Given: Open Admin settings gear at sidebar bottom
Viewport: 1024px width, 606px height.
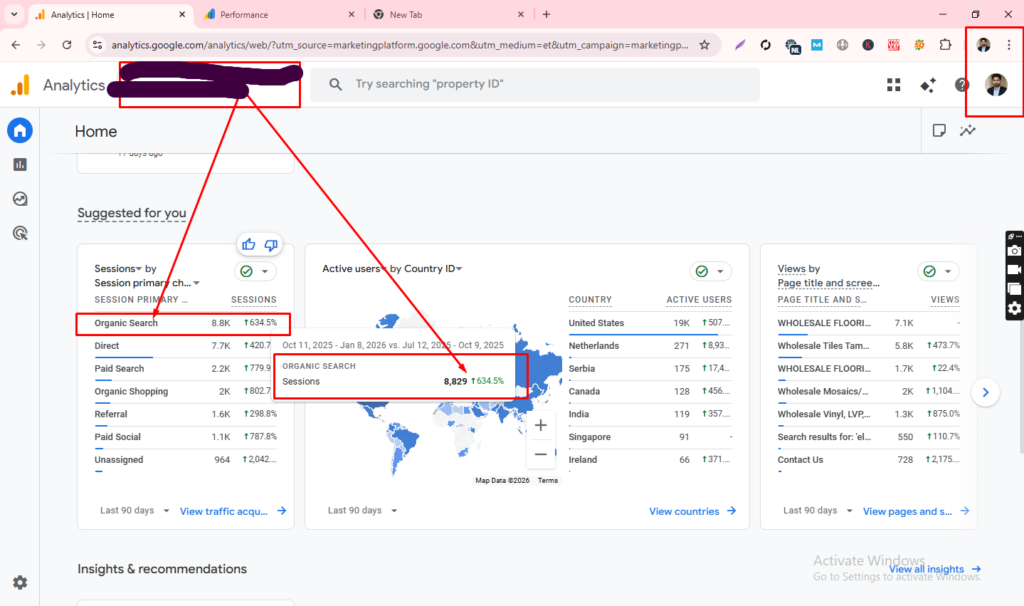Looking at the screenshot, I should [x=20, y=582].
